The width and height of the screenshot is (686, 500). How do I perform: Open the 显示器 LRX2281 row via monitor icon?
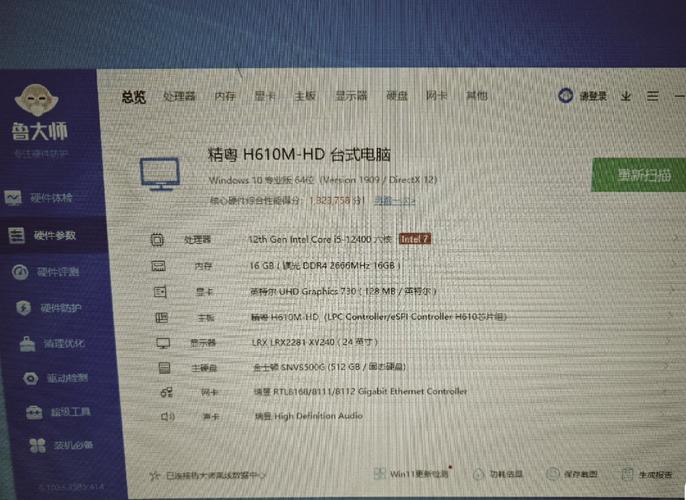coord(163,343)
